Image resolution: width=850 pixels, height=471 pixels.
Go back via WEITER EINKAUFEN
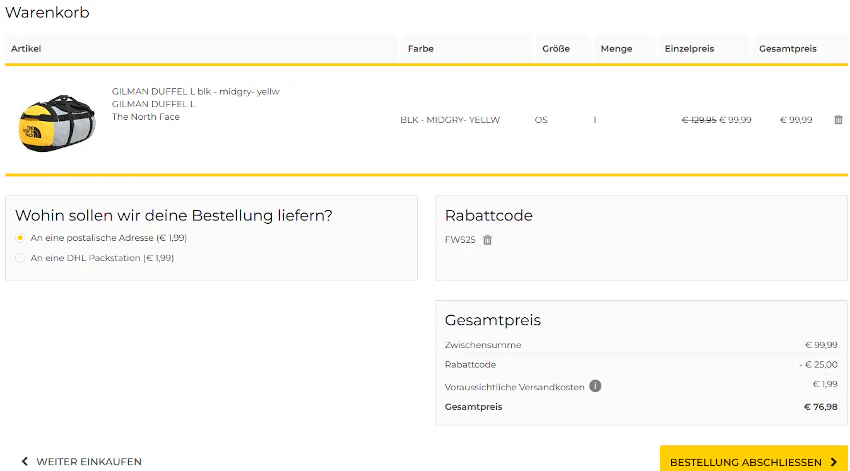(89, 462)
